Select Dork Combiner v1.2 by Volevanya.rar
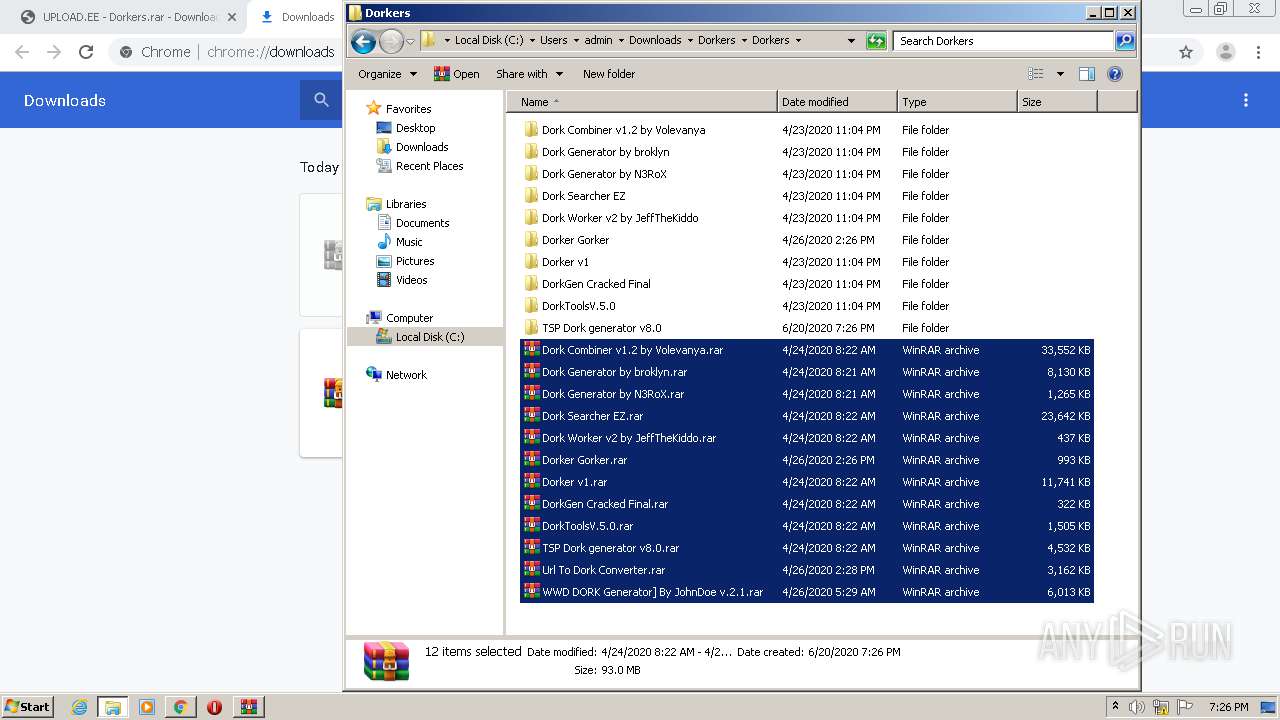This screenshot has height=720, width=1280. pos(807,350)
